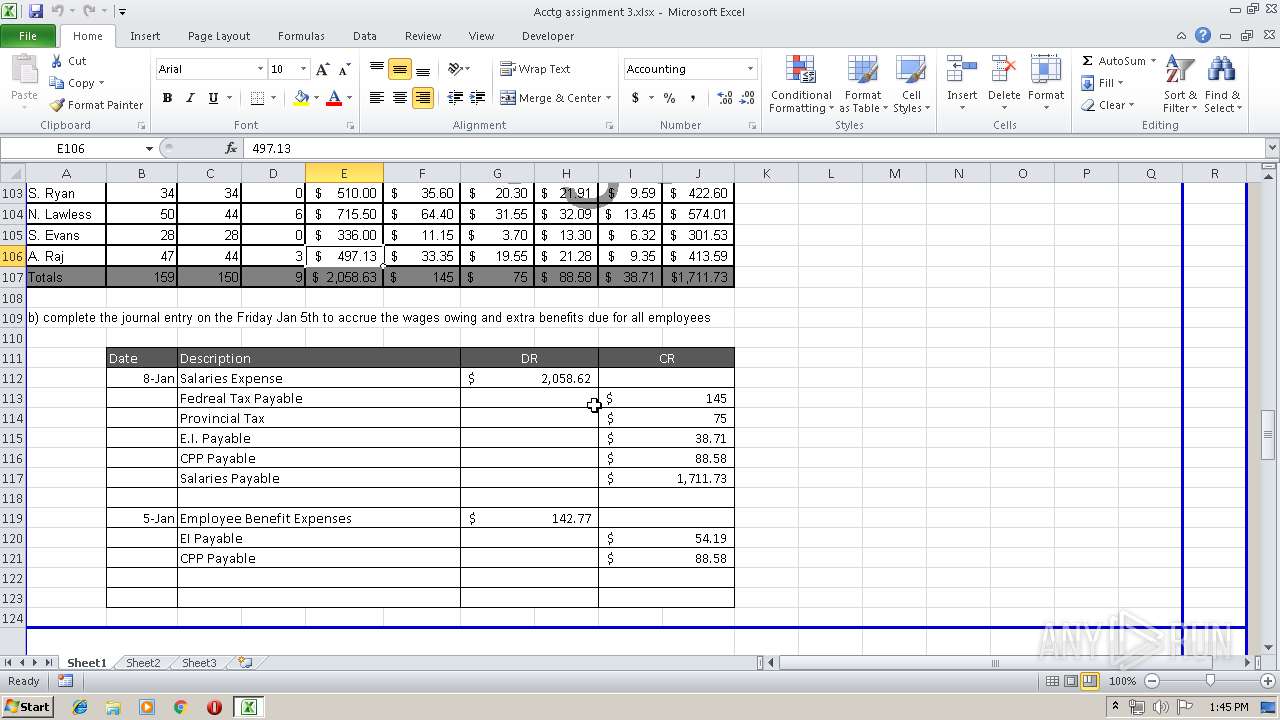Expand the Name Box dropdown
1280x720 pixels.
pos(149,148)
